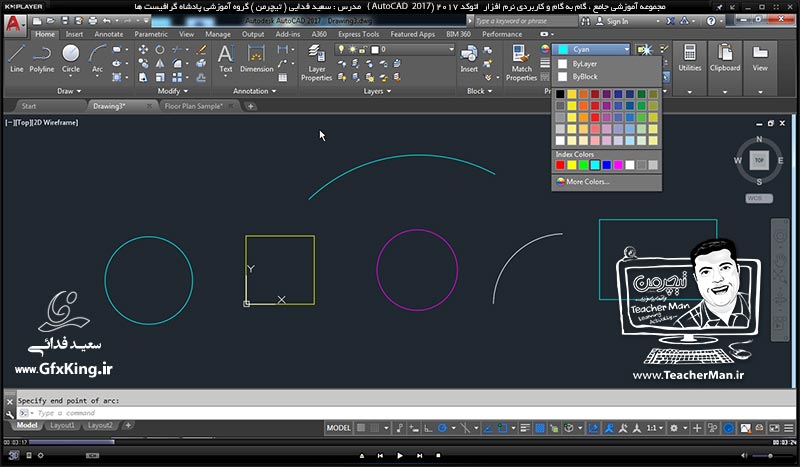Click the Rotate tool in Modify panel
The width and height of the screenshot is (800, 467).
coord(160,50)
